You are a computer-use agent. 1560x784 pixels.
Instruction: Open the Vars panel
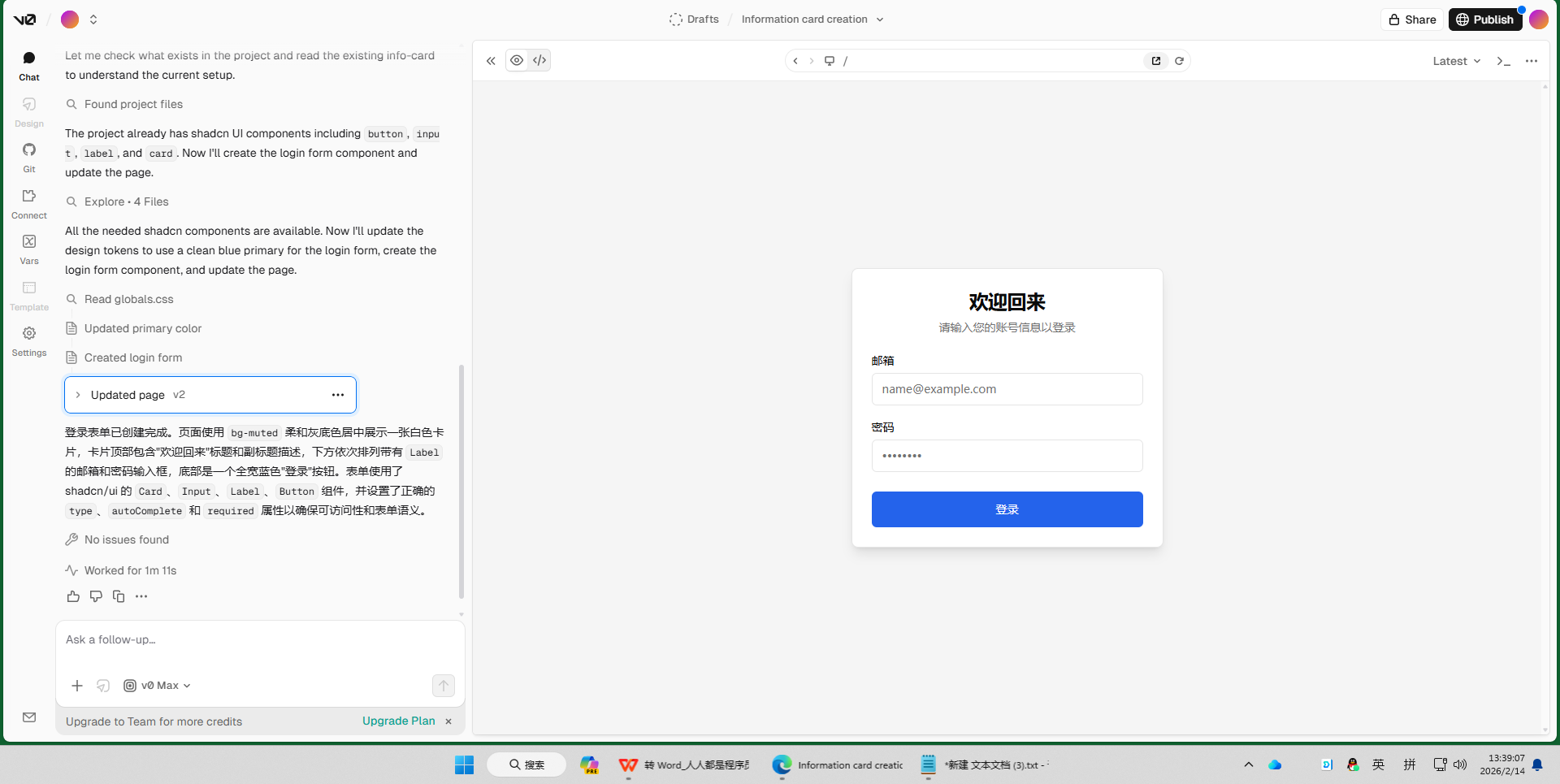28,249
